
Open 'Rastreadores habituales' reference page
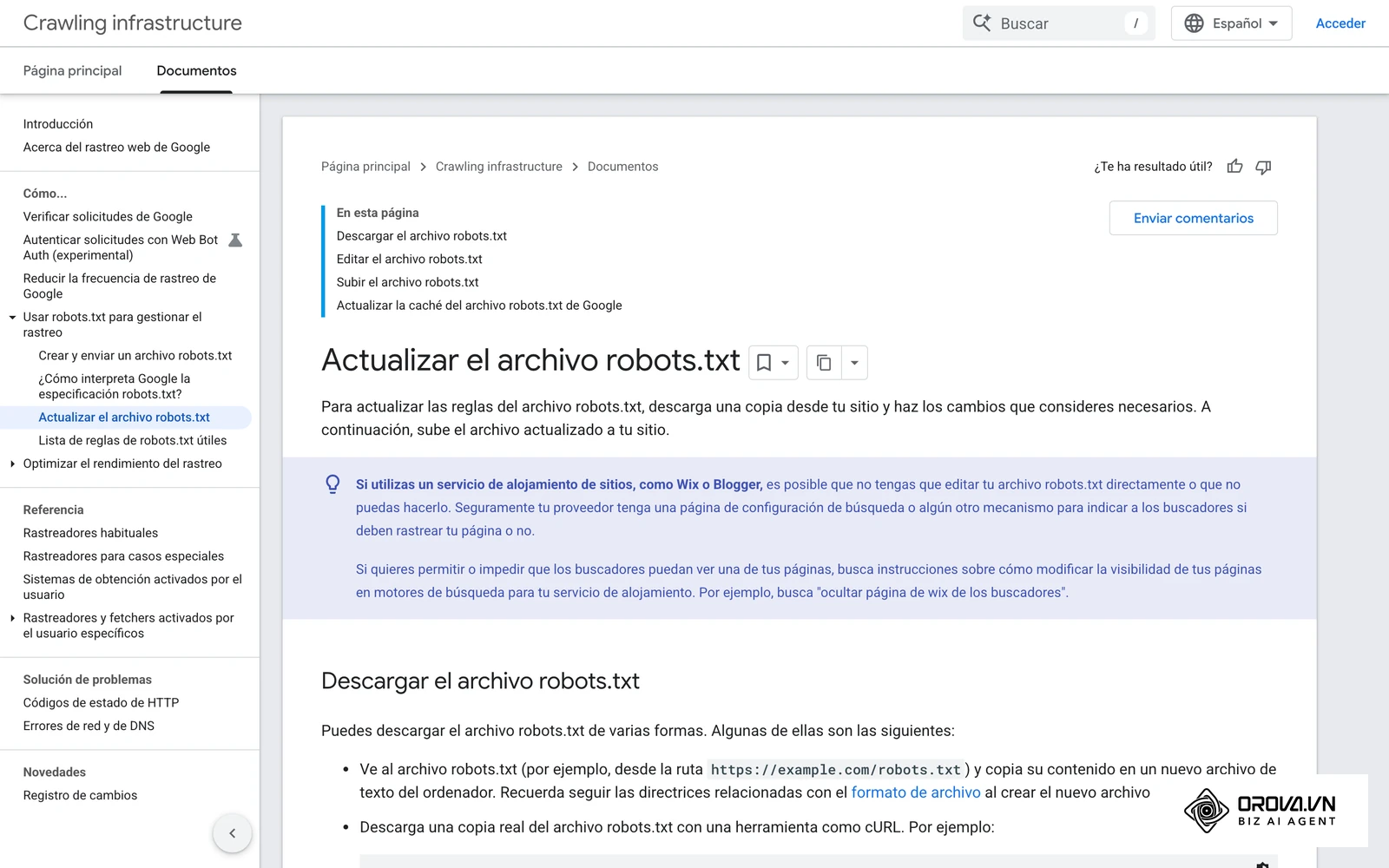pos(90,533)
